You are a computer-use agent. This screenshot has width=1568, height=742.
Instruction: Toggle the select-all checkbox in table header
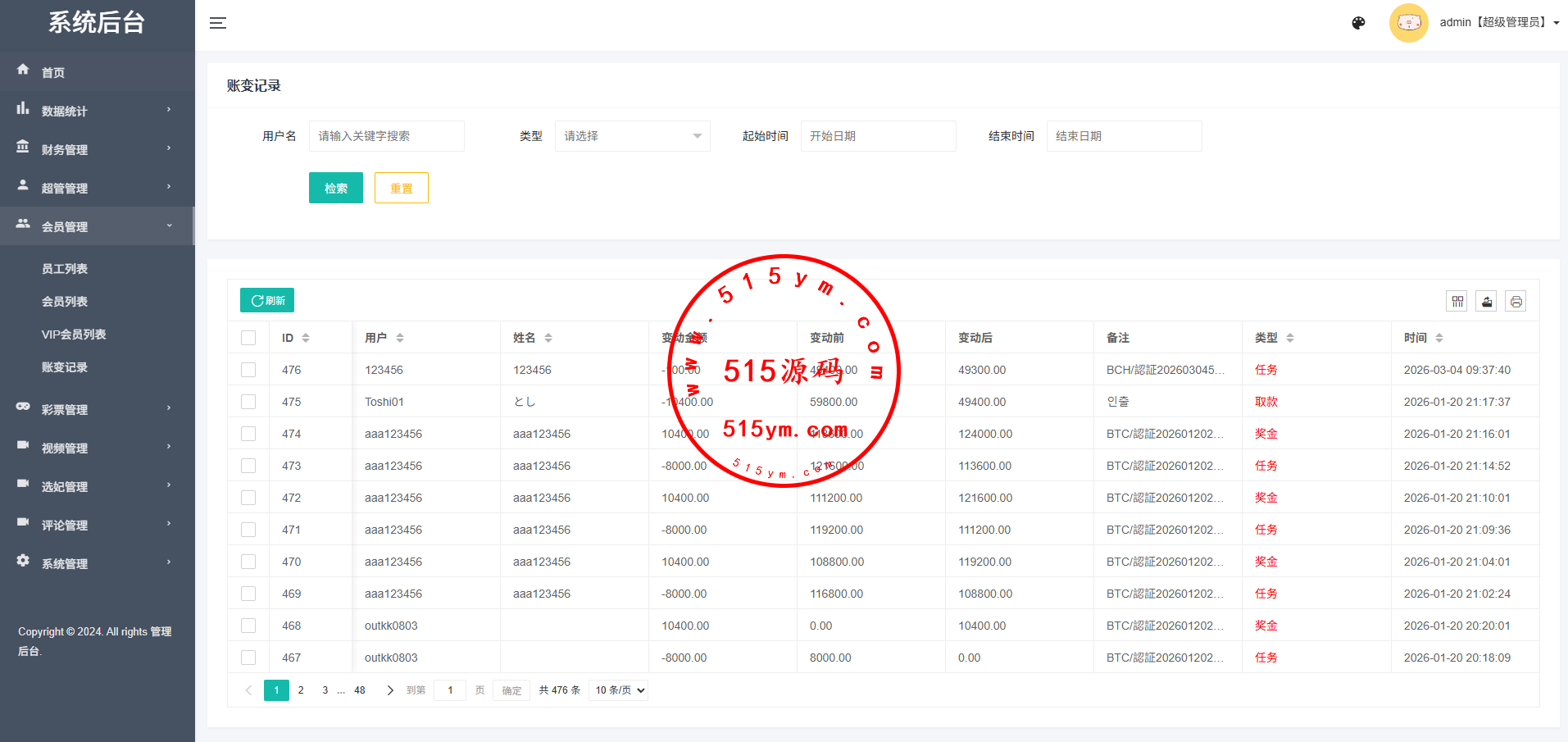coord(248,338)
